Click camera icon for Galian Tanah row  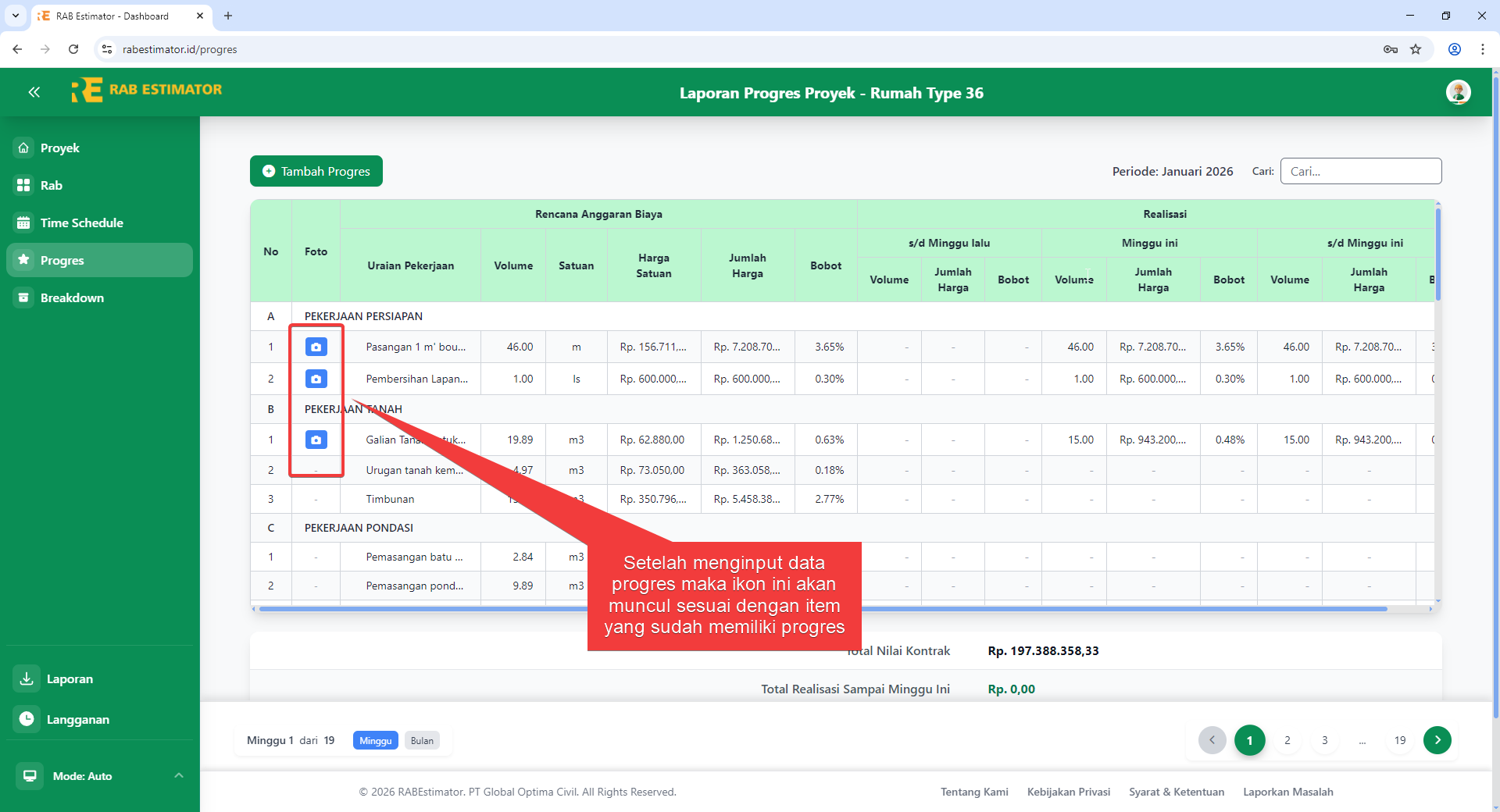tap(316, 440)
